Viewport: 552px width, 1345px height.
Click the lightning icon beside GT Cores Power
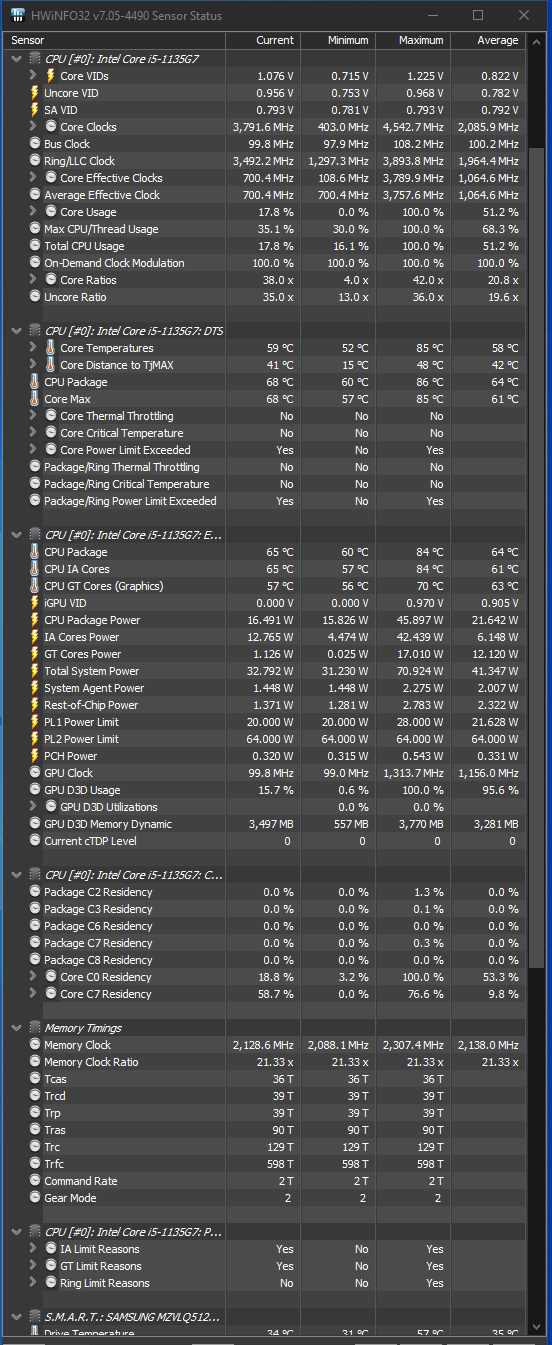click(35, 654)
